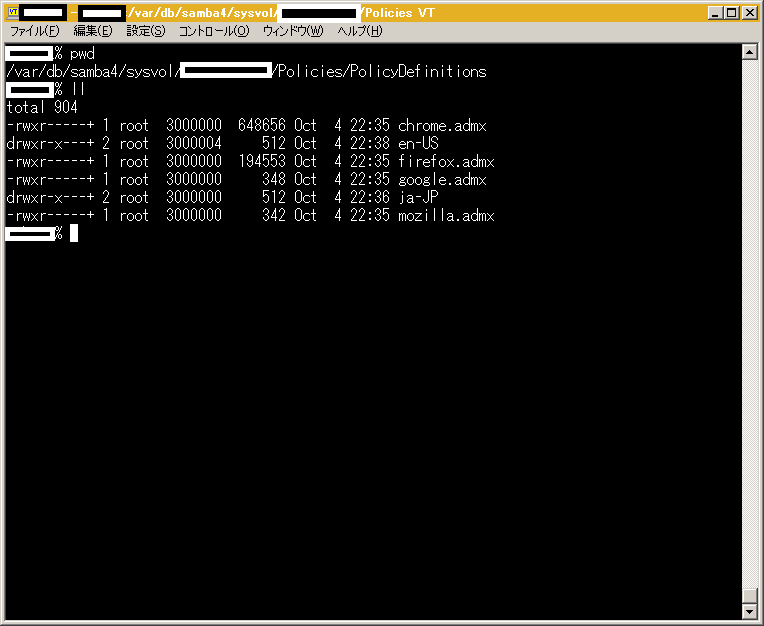Image resolution: width=764 pixels, height=626 pixels.
Task: Click the file size 342
Action: point(274,215)
